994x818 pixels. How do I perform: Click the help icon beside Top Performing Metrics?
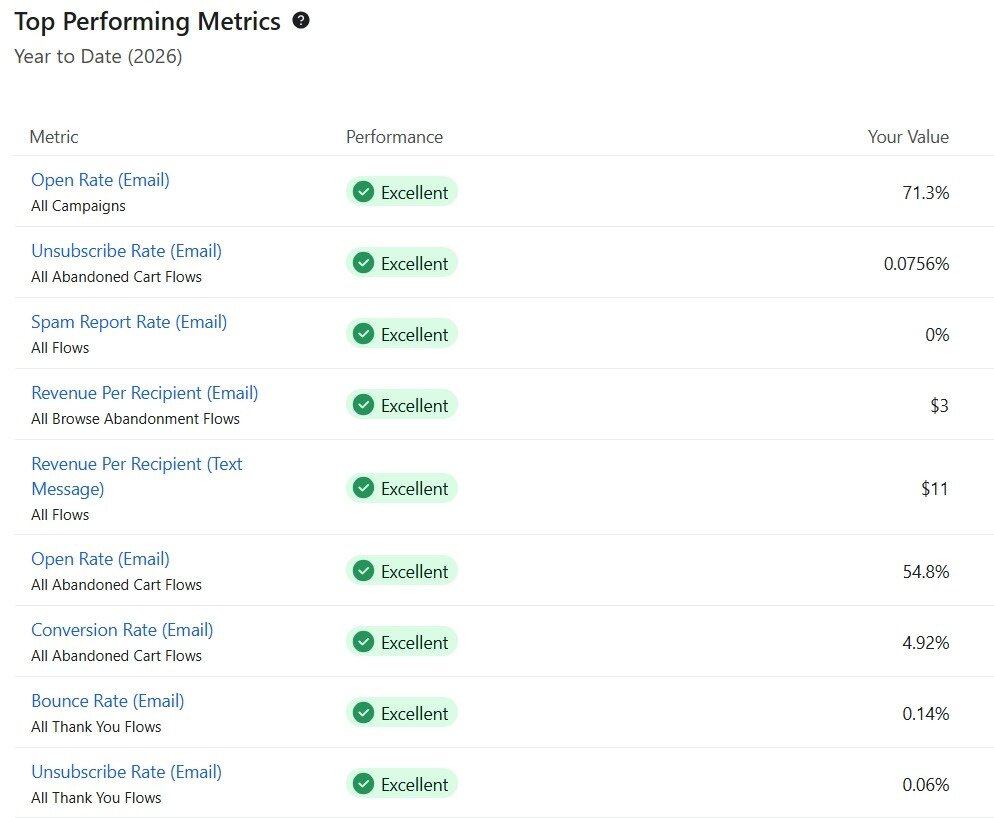[301, 20]
